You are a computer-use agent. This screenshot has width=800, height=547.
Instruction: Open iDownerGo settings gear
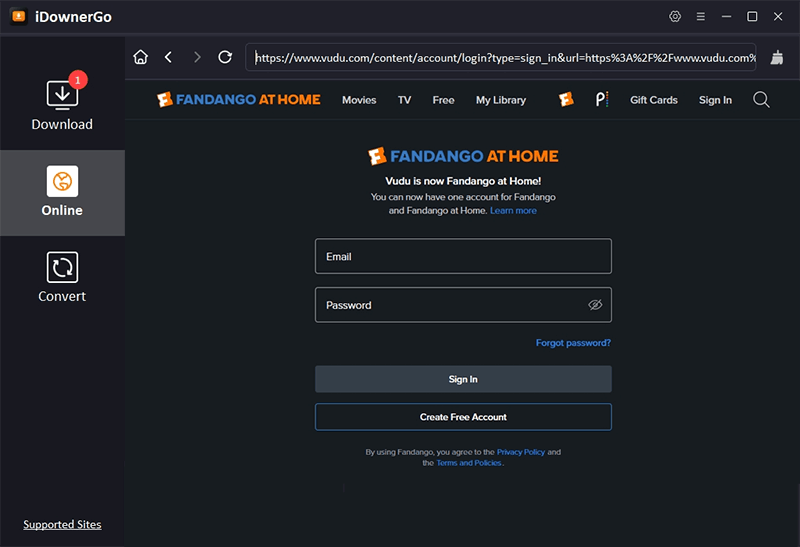pyautogui.click(x=674, y=16)
